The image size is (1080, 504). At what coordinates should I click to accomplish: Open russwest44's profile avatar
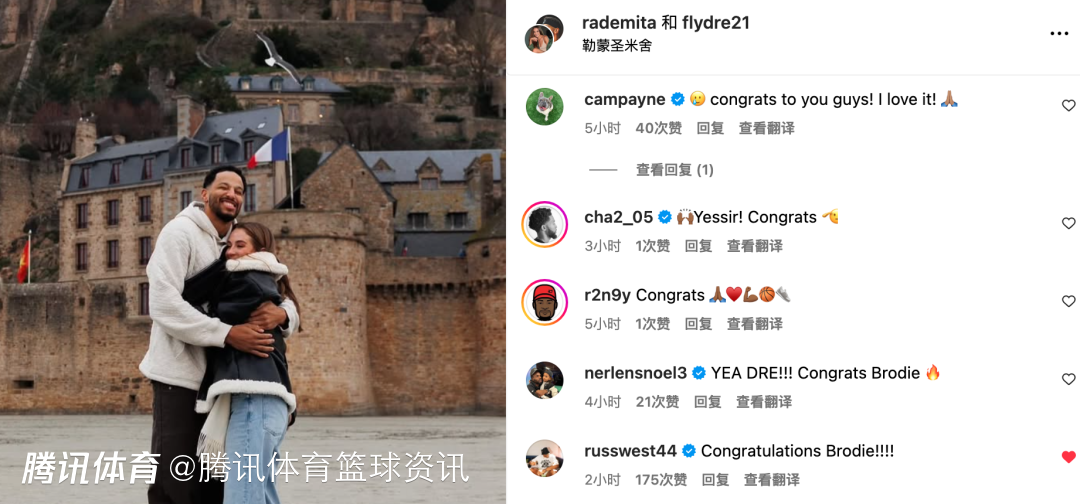[x=544, y=458]
